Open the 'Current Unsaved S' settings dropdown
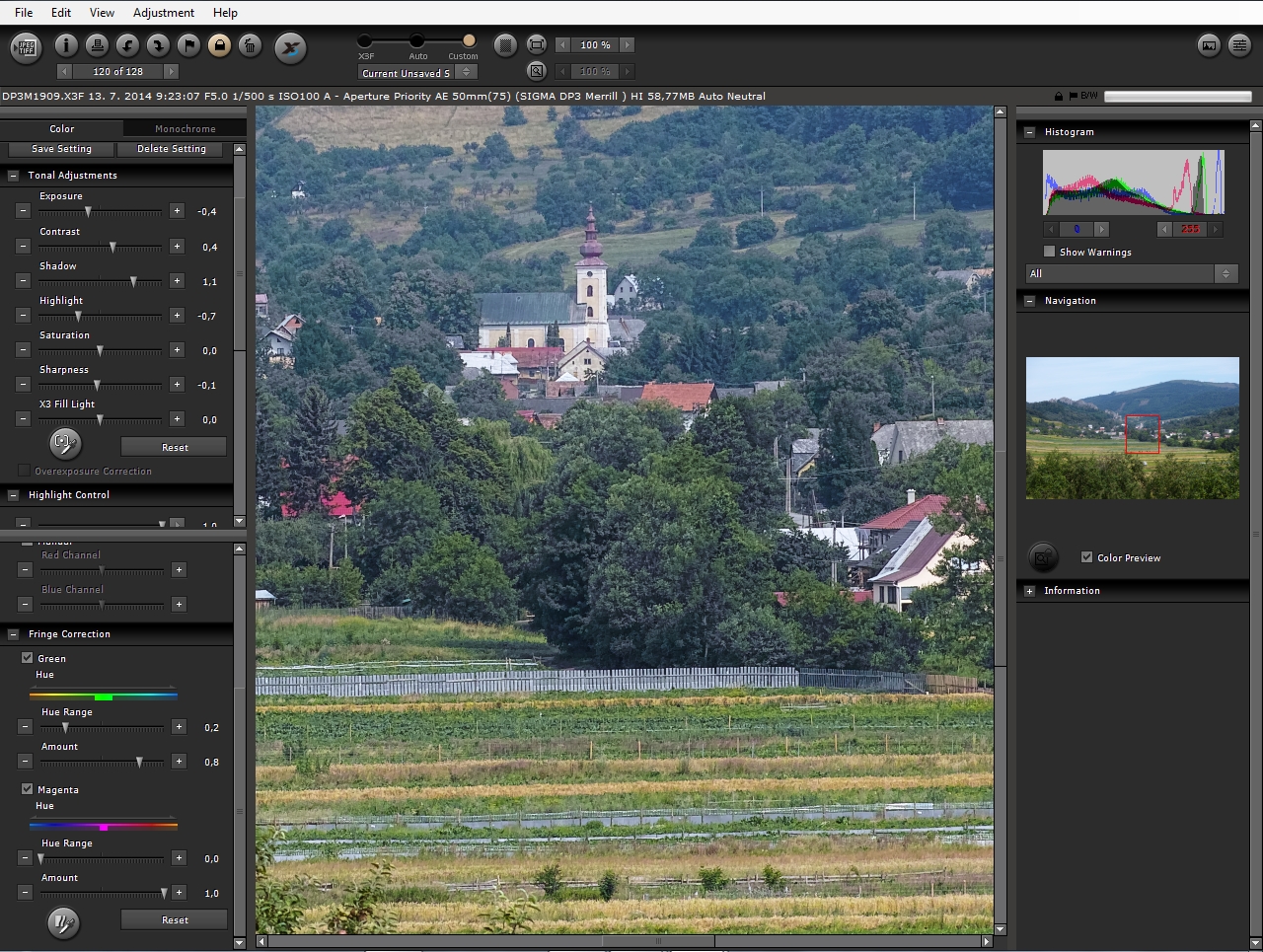This screenshot has height=952, width=1263. point(416,73)
